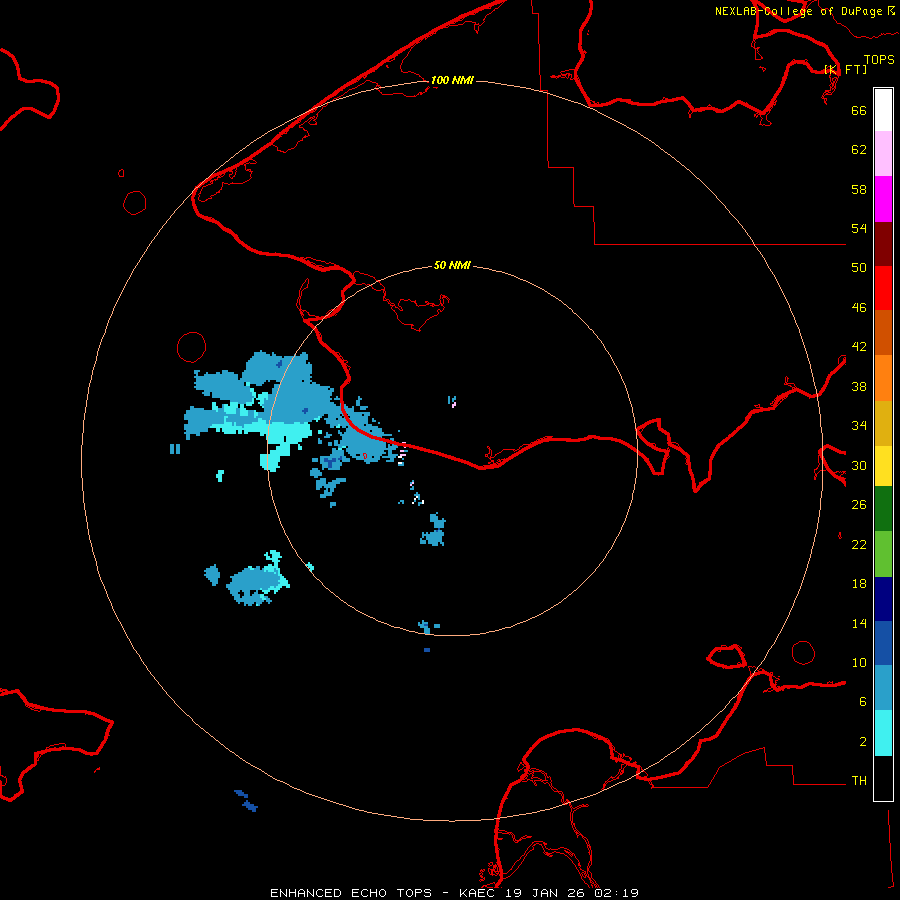Pick the cyan legend swatch
900x900 pixels.
click(883, 733)
